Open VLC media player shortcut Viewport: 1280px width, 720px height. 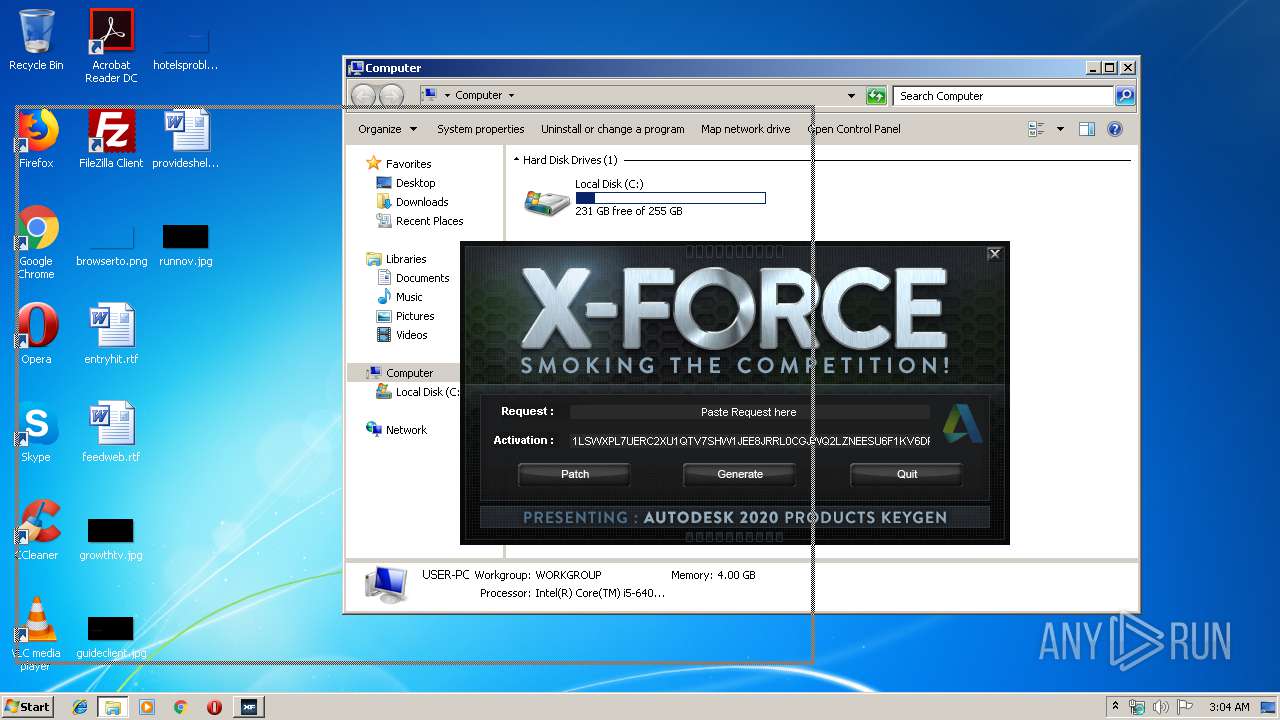37,634
